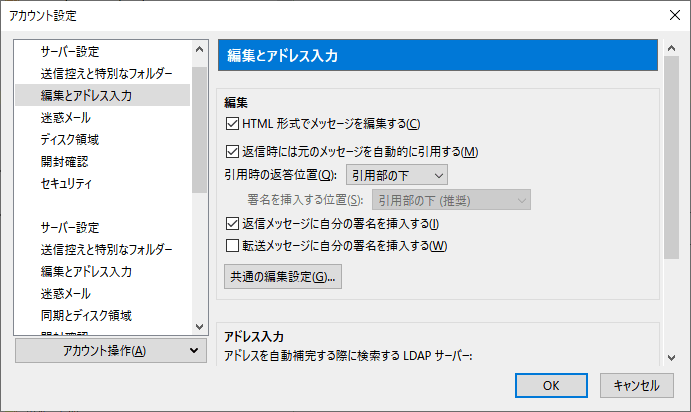Select first 迷惑メール tree item
691x412 pixels.
pyautogui.click(x=66, y=118)
